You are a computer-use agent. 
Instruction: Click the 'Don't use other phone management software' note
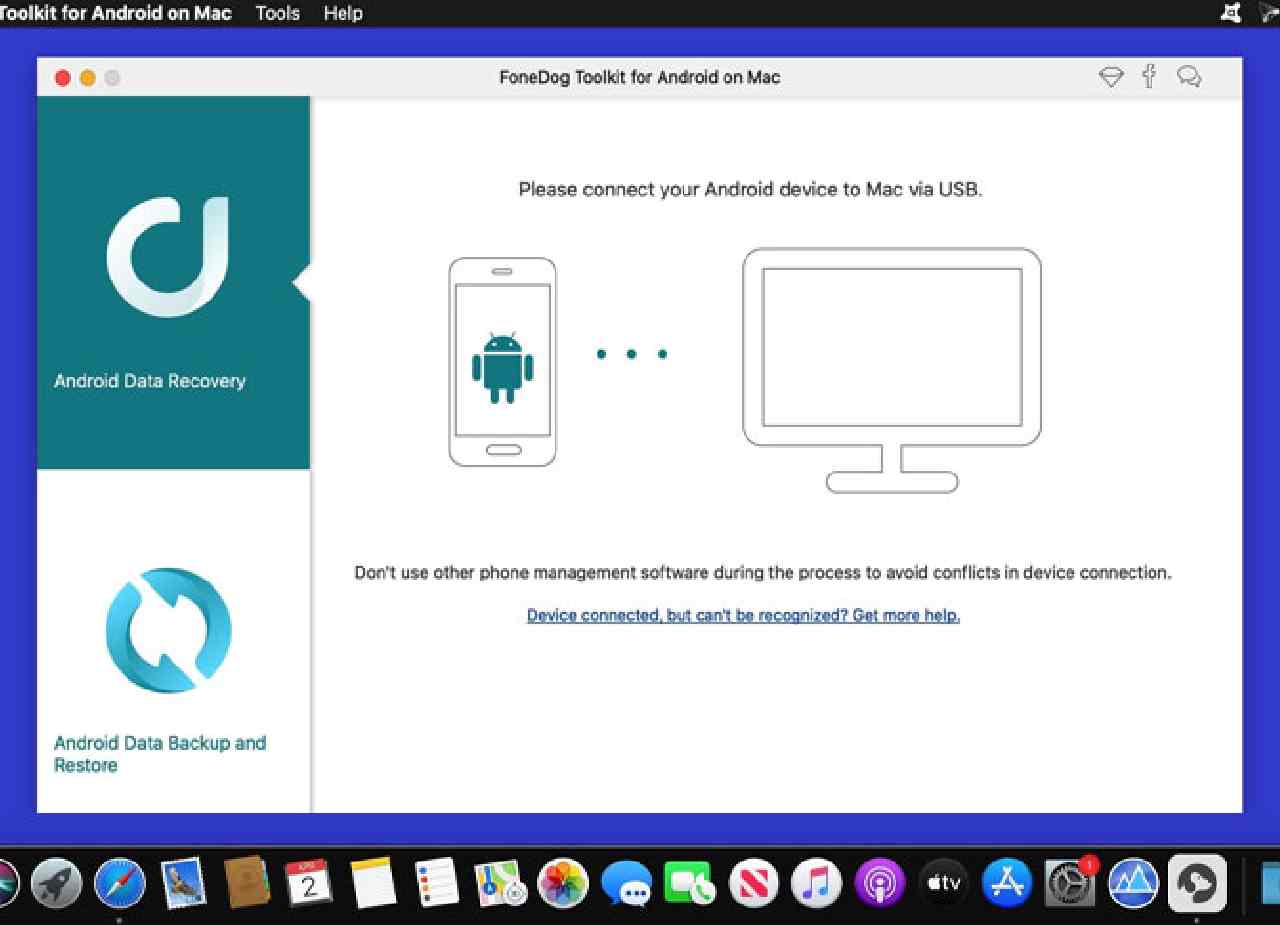762,573
